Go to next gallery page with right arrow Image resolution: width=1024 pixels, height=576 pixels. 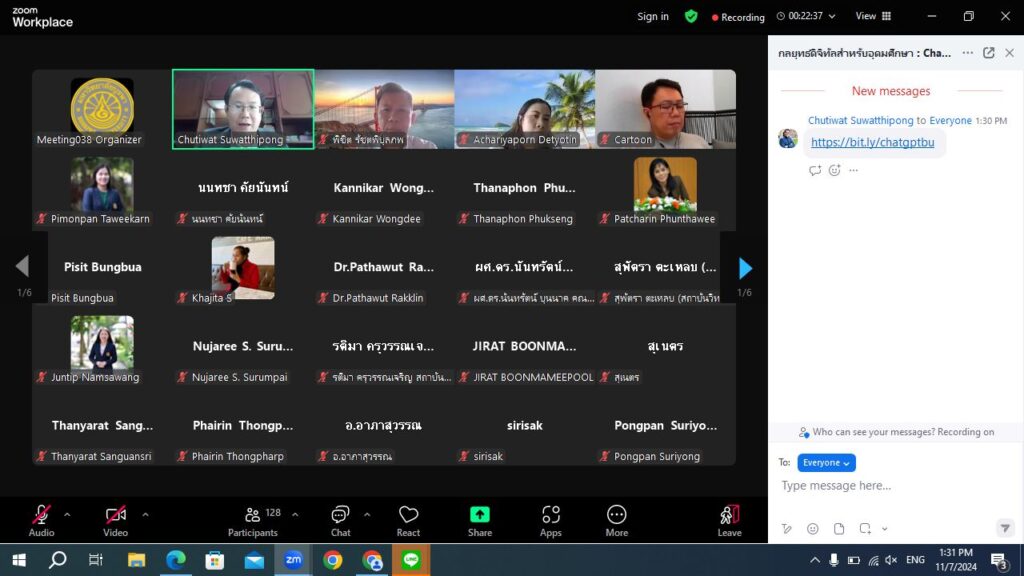click(x=745, y=267)
